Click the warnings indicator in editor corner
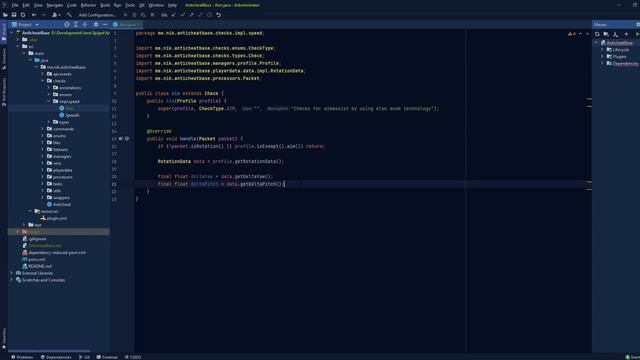The image size is (640, 360). point(572,34)
